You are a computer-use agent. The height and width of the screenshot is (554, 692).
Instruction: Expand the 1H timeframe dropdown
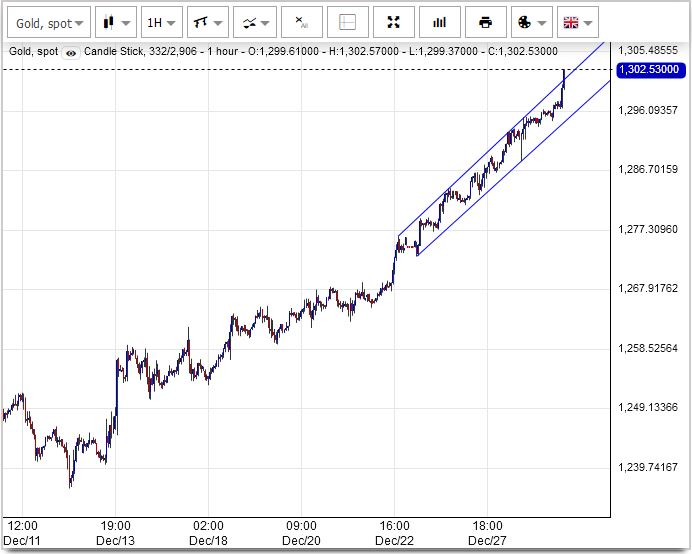coord(162,21)
